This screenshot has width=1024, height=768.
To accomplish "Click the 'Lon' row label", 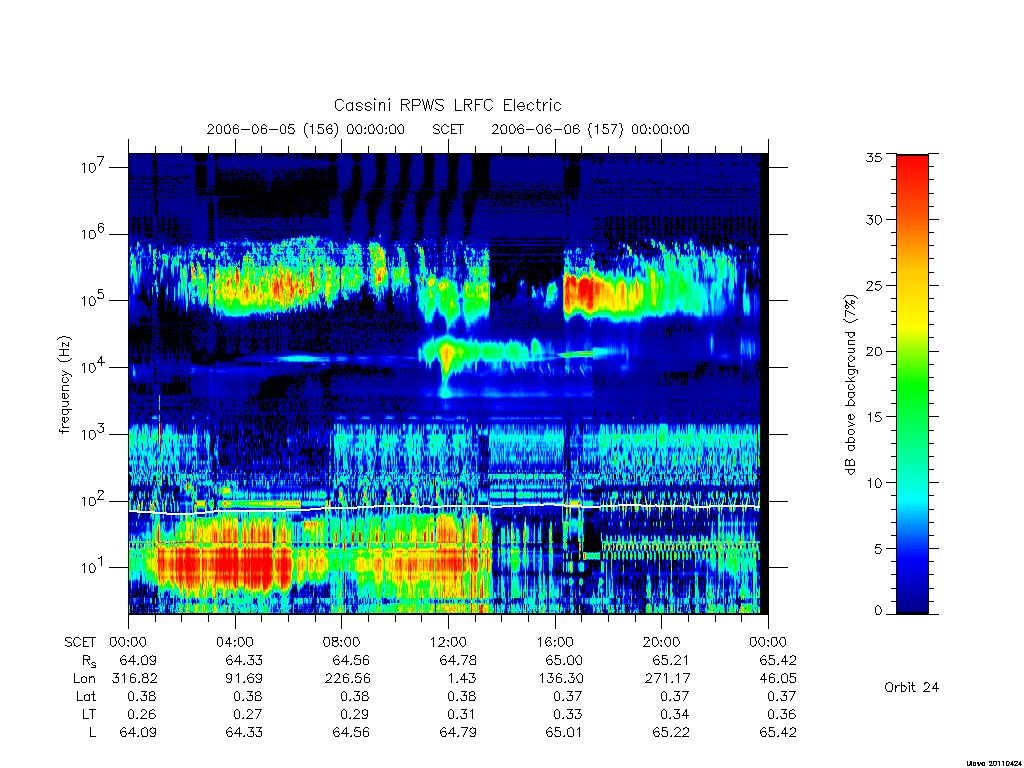I will [85, 679].
